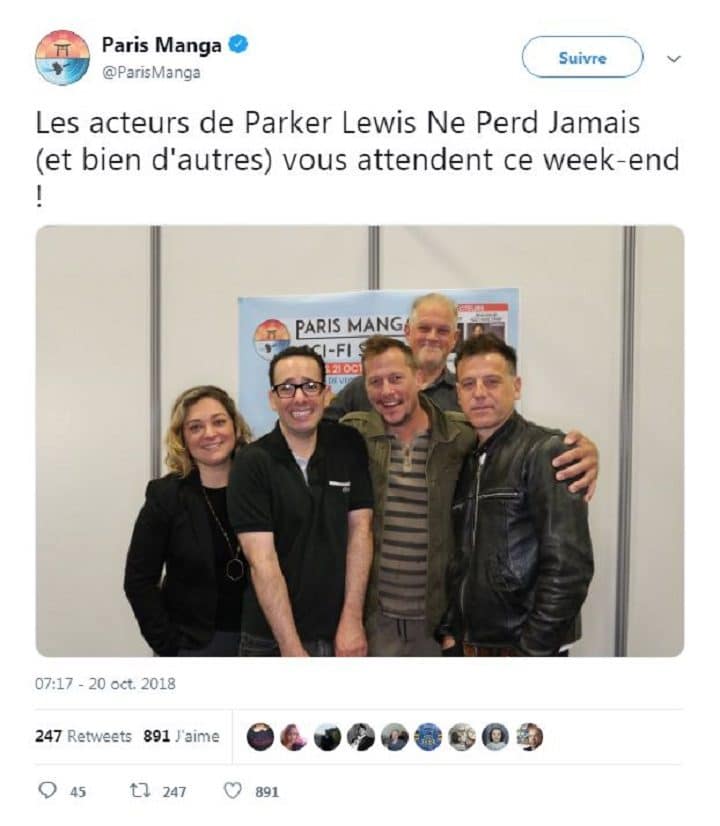Viewport: 720px width, 826px height.
Task: Like the tweet with heart icon
Action: click(233, 790)
